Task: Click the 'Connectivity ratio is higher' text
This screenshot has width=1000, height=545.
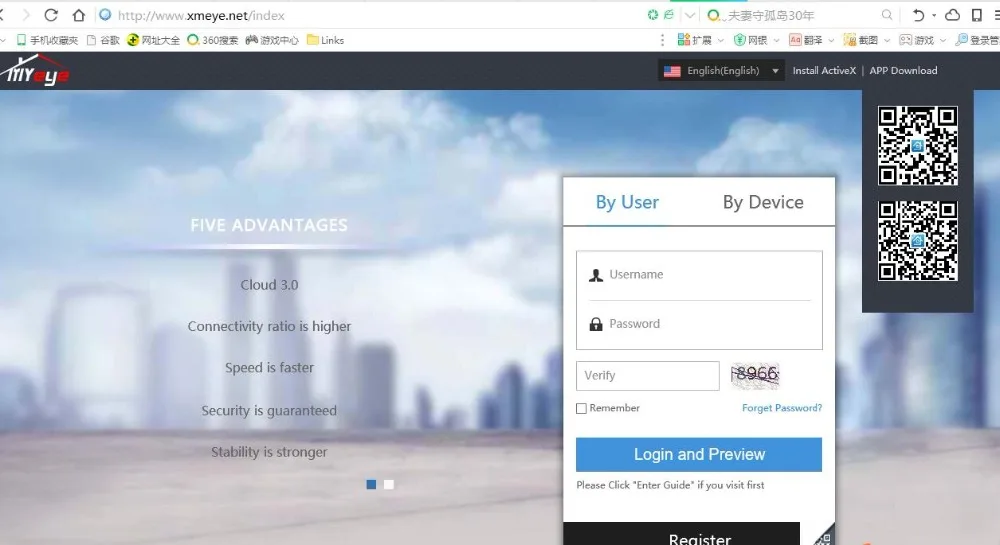Action: click(269, 326)
